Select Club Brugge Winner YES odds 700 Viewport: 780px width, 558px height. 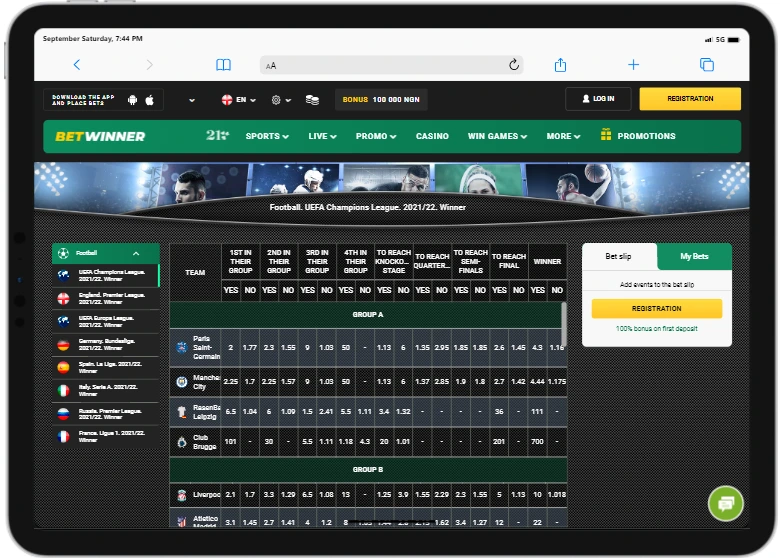pos(537,442)
